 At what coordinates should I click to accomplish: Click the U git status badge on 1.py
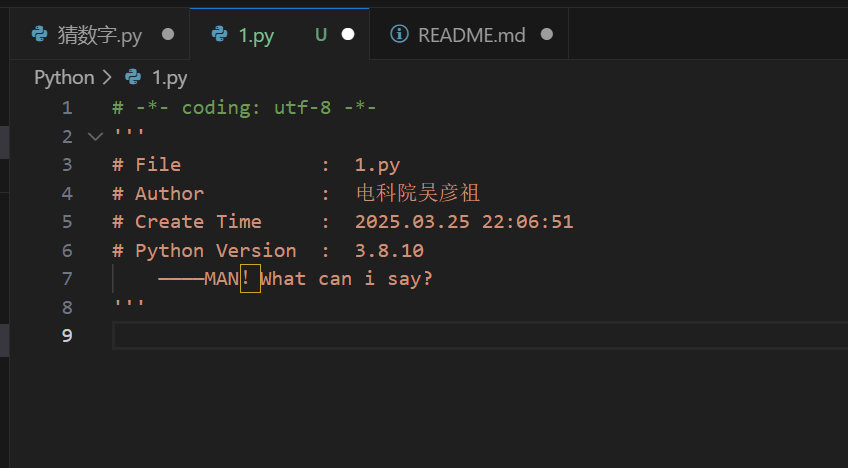click(x=321, y=35)
